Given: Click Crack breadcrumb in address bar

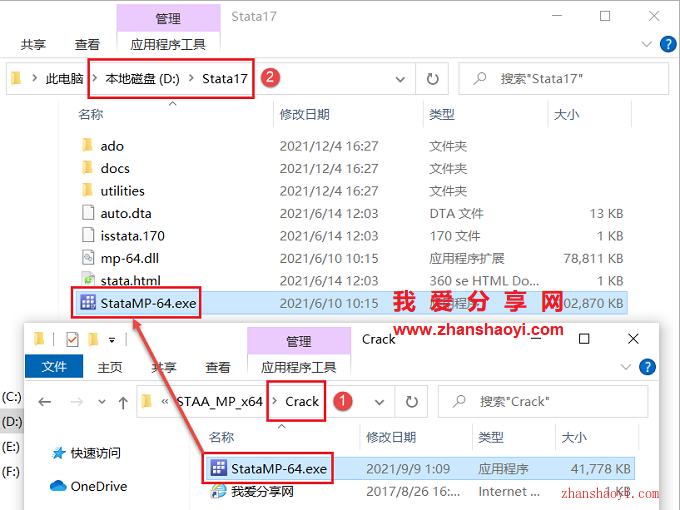Looking at the screenshot, I should pos(302,402).
